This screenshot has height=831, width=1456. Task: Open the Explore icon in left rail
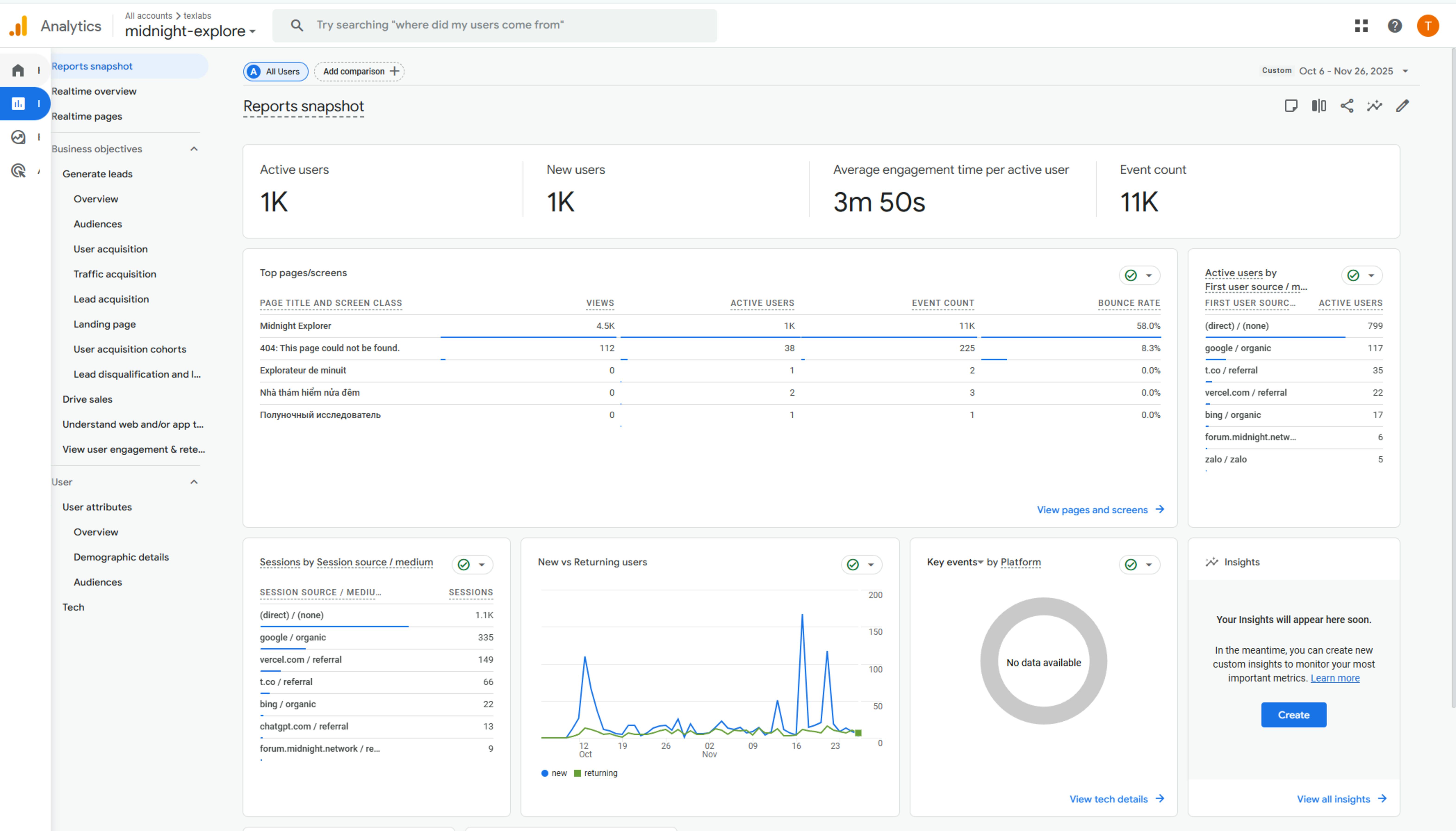click(x=18, y=137)
